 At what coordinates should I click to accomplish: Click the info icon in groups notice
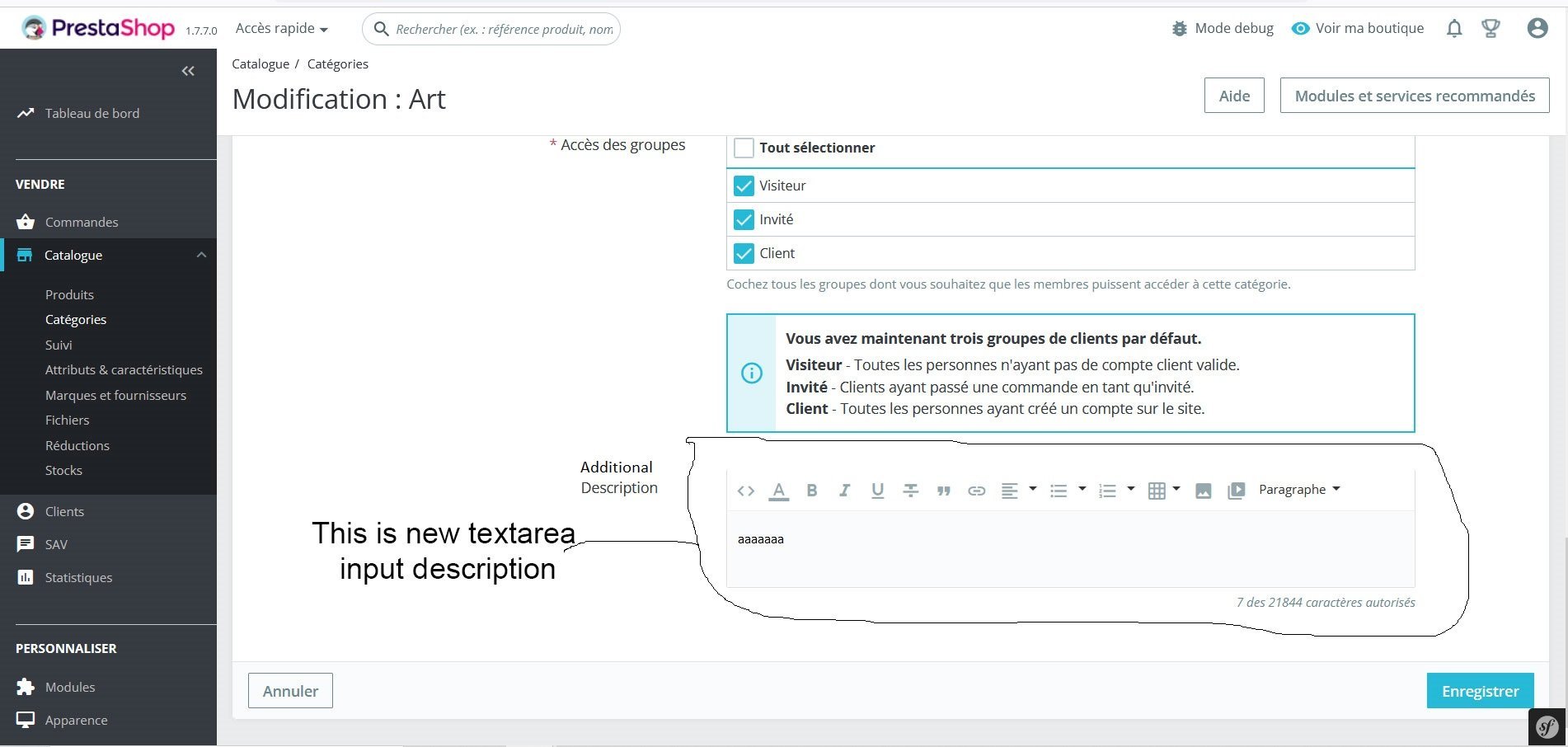(752, 373)
